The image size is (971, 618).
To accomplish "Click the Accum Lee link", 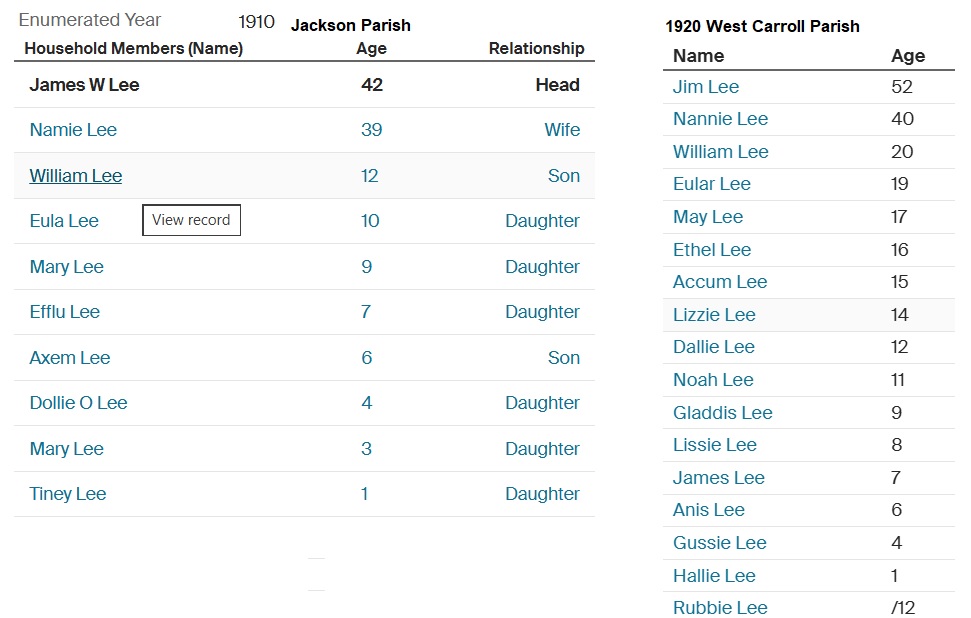I will (x=720, y=282).
